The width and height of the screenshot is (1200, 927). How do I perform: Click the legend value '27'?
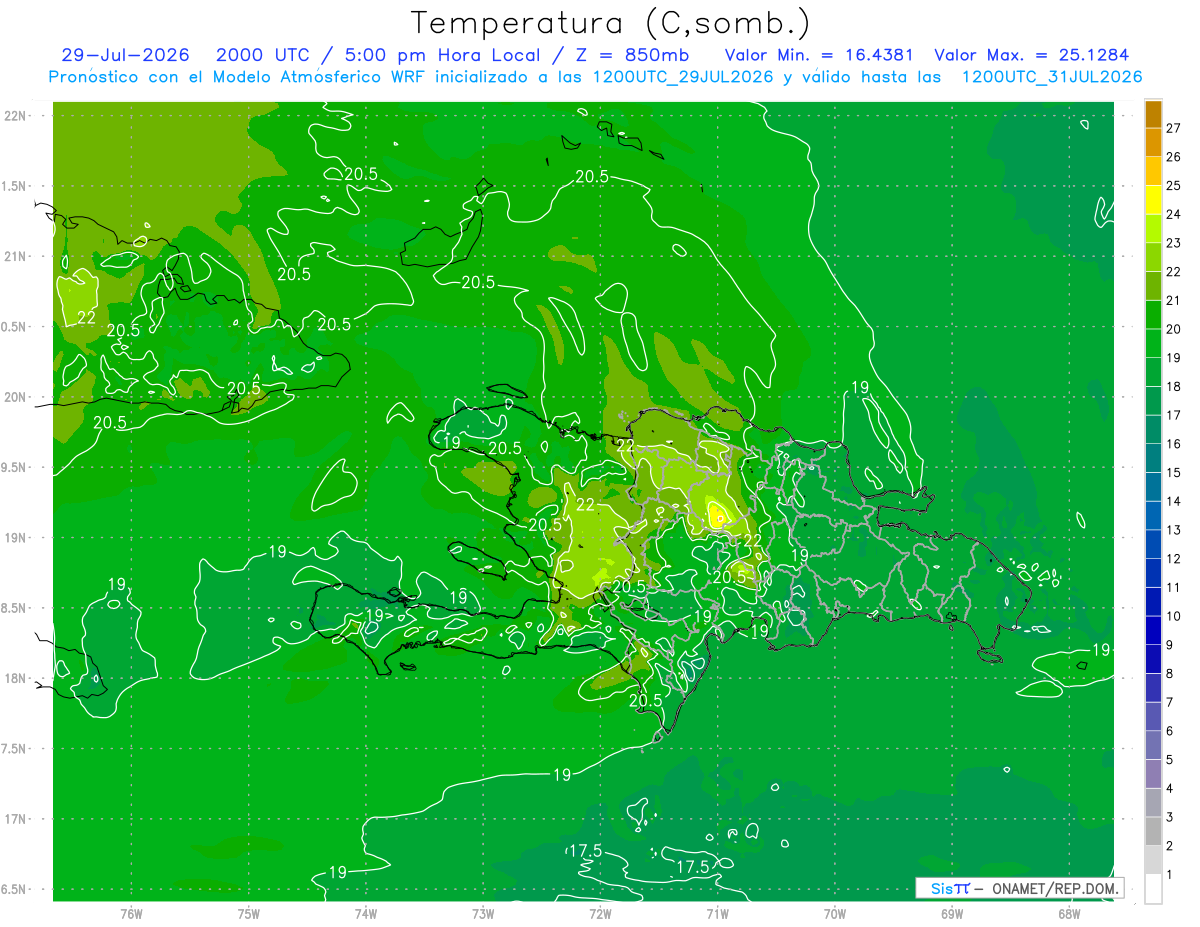point(1174,128)
